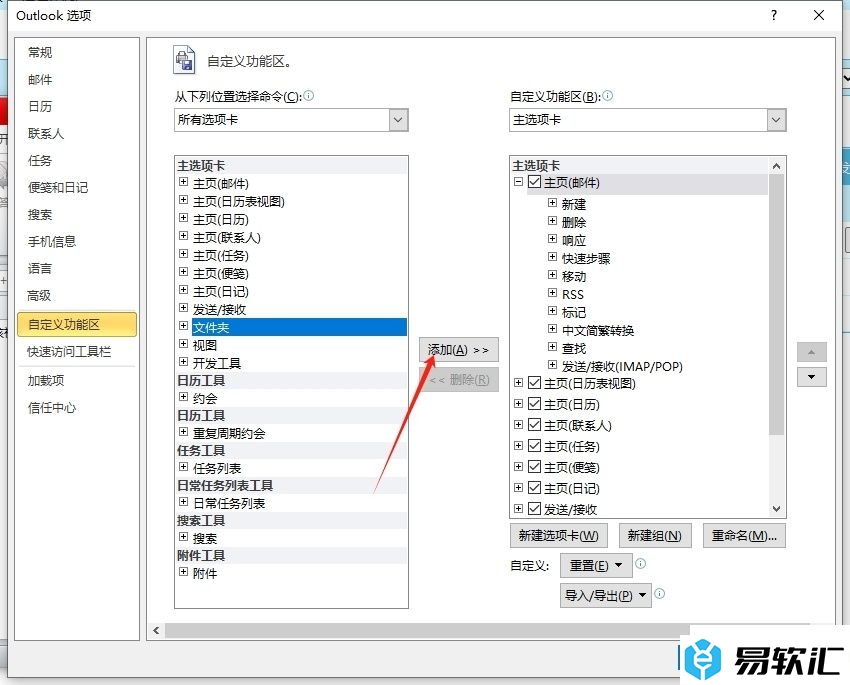Click the 添加(A) >> button
The height and width of the screenshot is (685, 850).
459,350
